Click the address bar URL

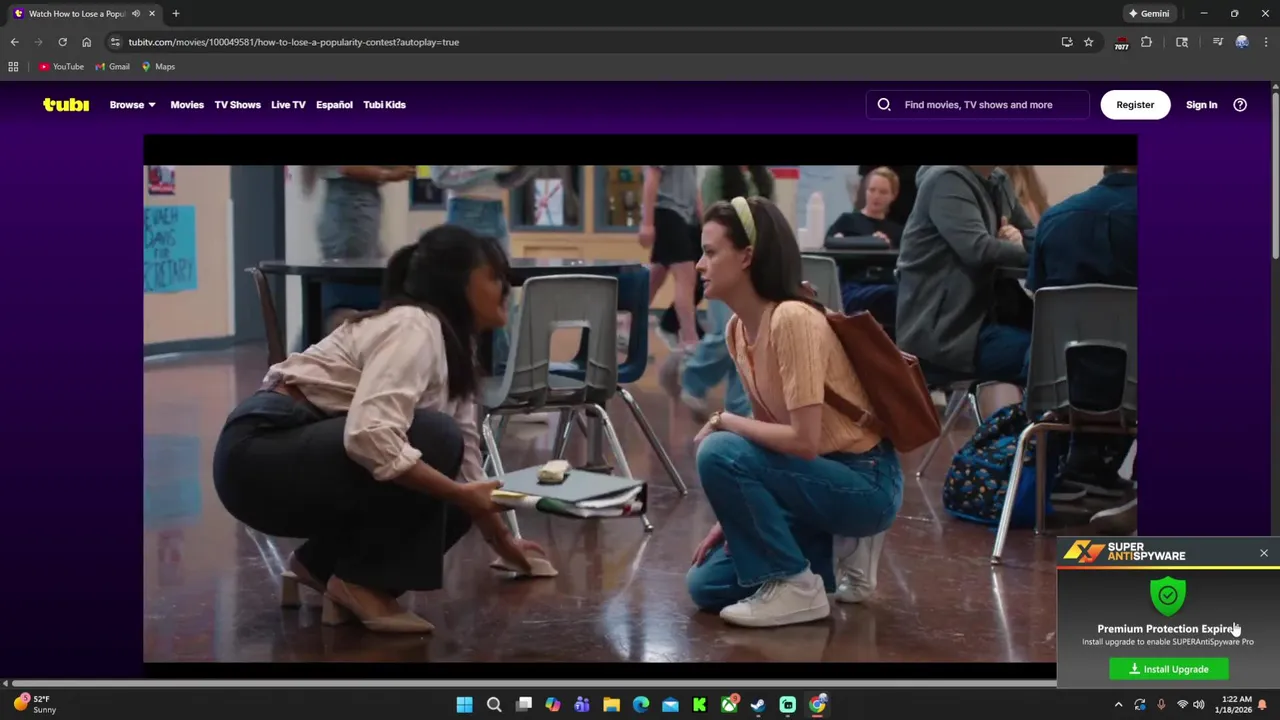[293, 42]
